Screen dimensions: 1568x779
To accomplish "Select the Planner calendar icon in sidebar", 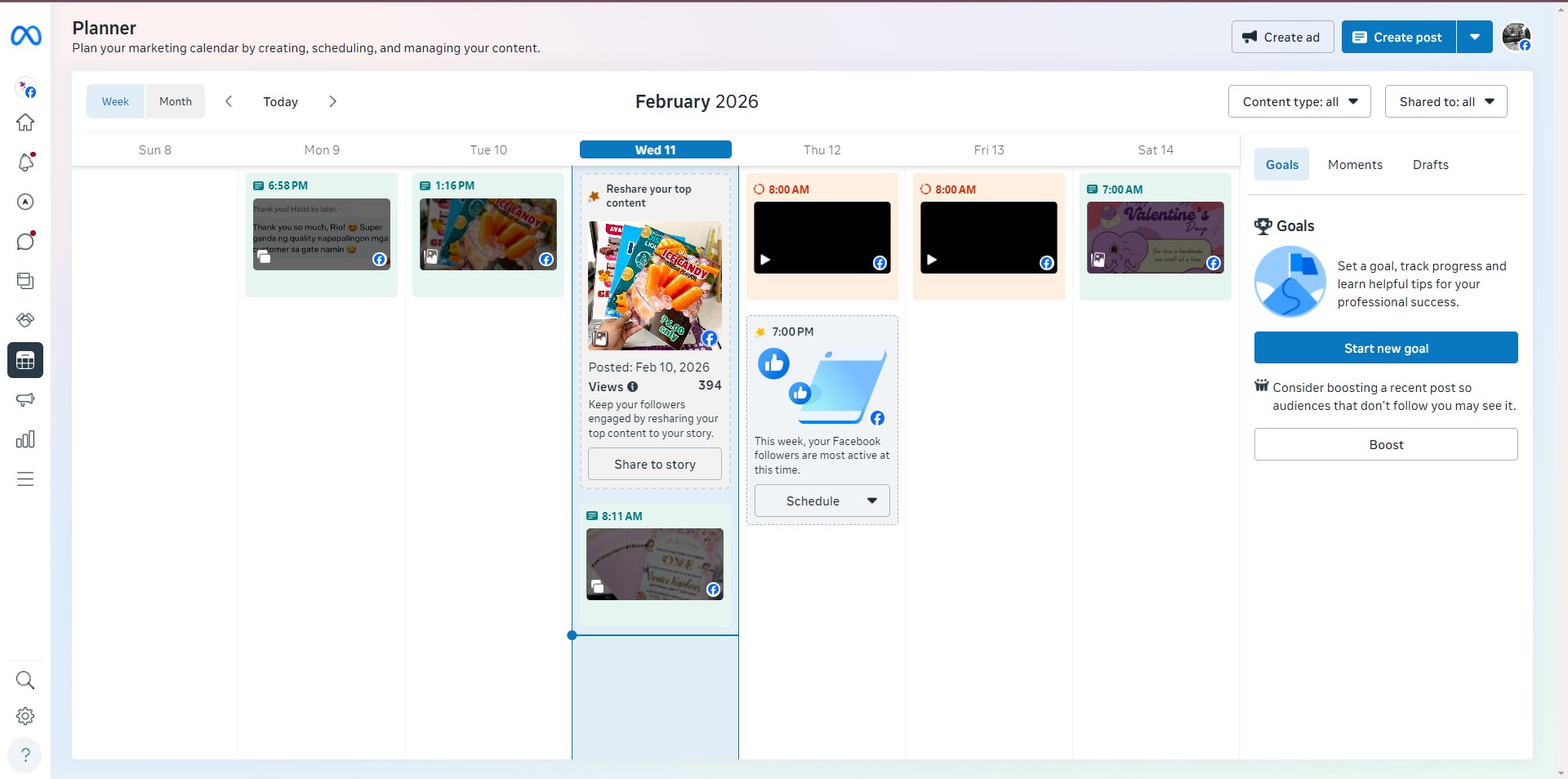I will point(25,360).
